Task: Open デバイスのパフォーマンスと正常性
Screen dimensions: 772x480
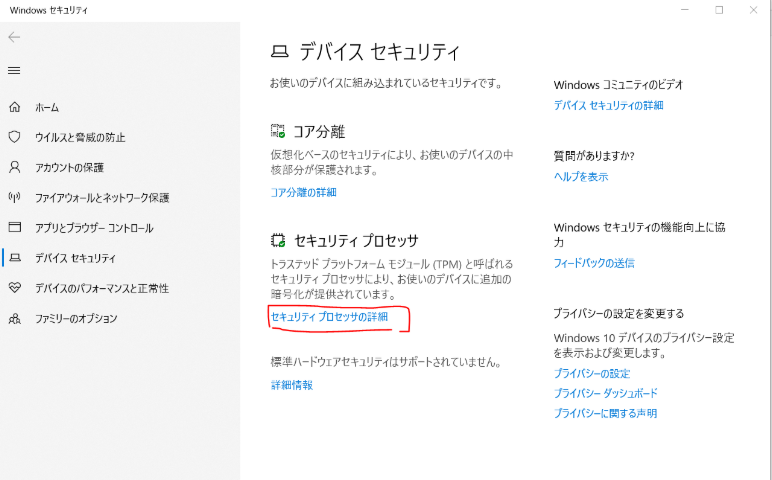Action: 102,288
